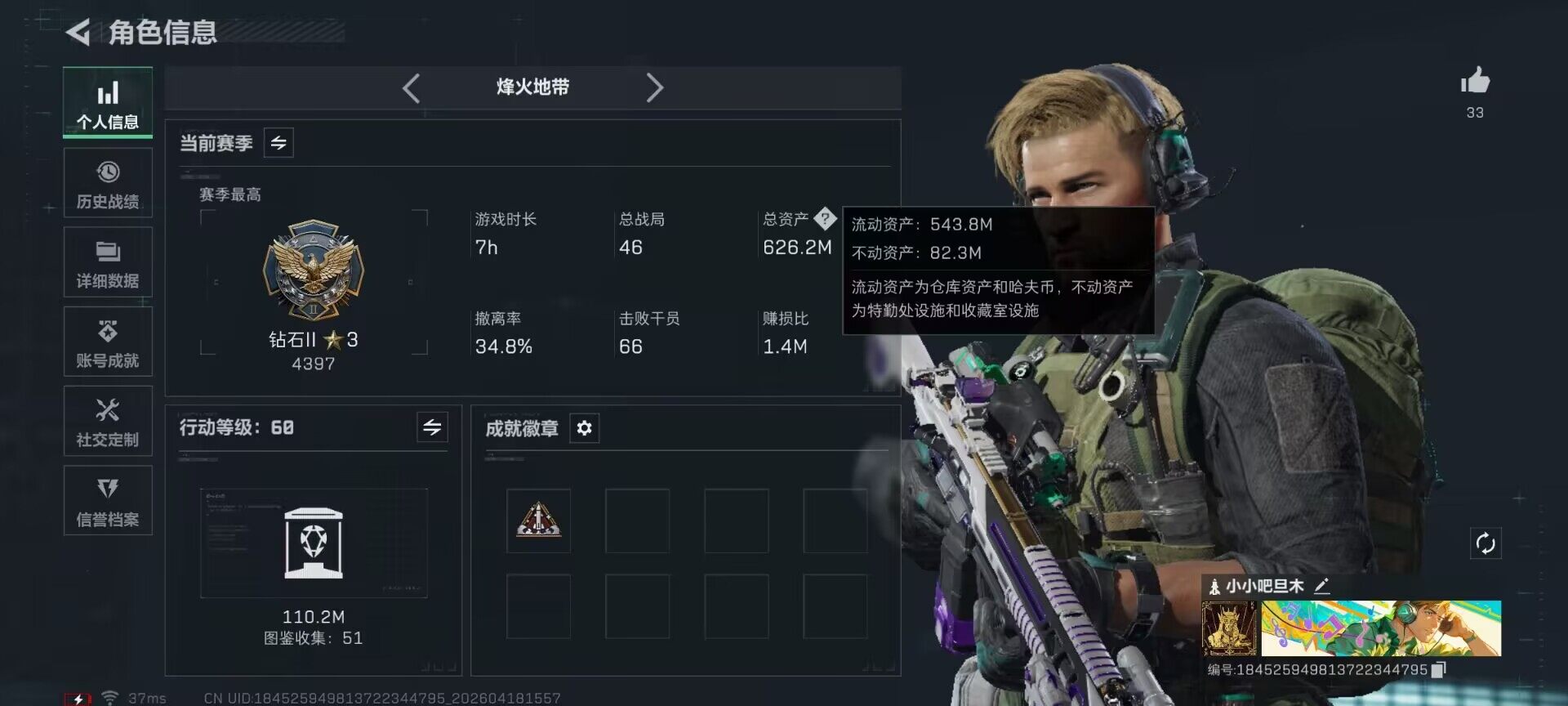The image size is (1568, 706).
Task: Open the 历史战绩 sidebar tab
Action: click(x=108, y=183)
